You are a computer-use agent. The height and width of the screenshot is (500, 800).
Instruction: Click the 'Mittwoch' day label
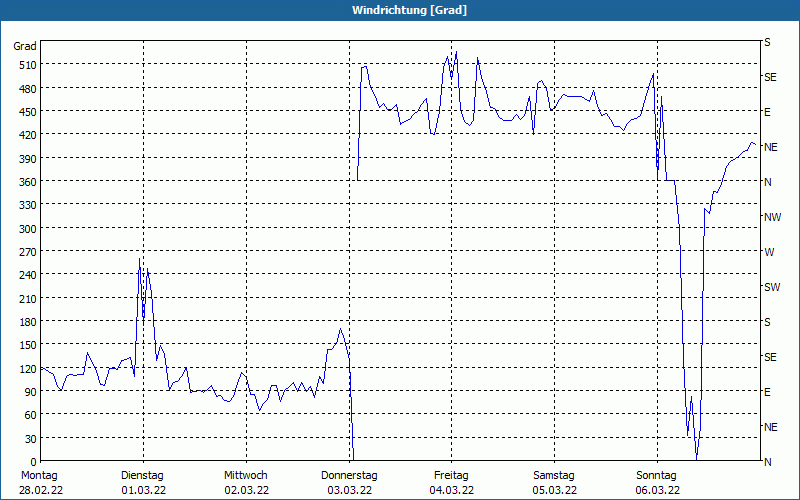point(245,476)
